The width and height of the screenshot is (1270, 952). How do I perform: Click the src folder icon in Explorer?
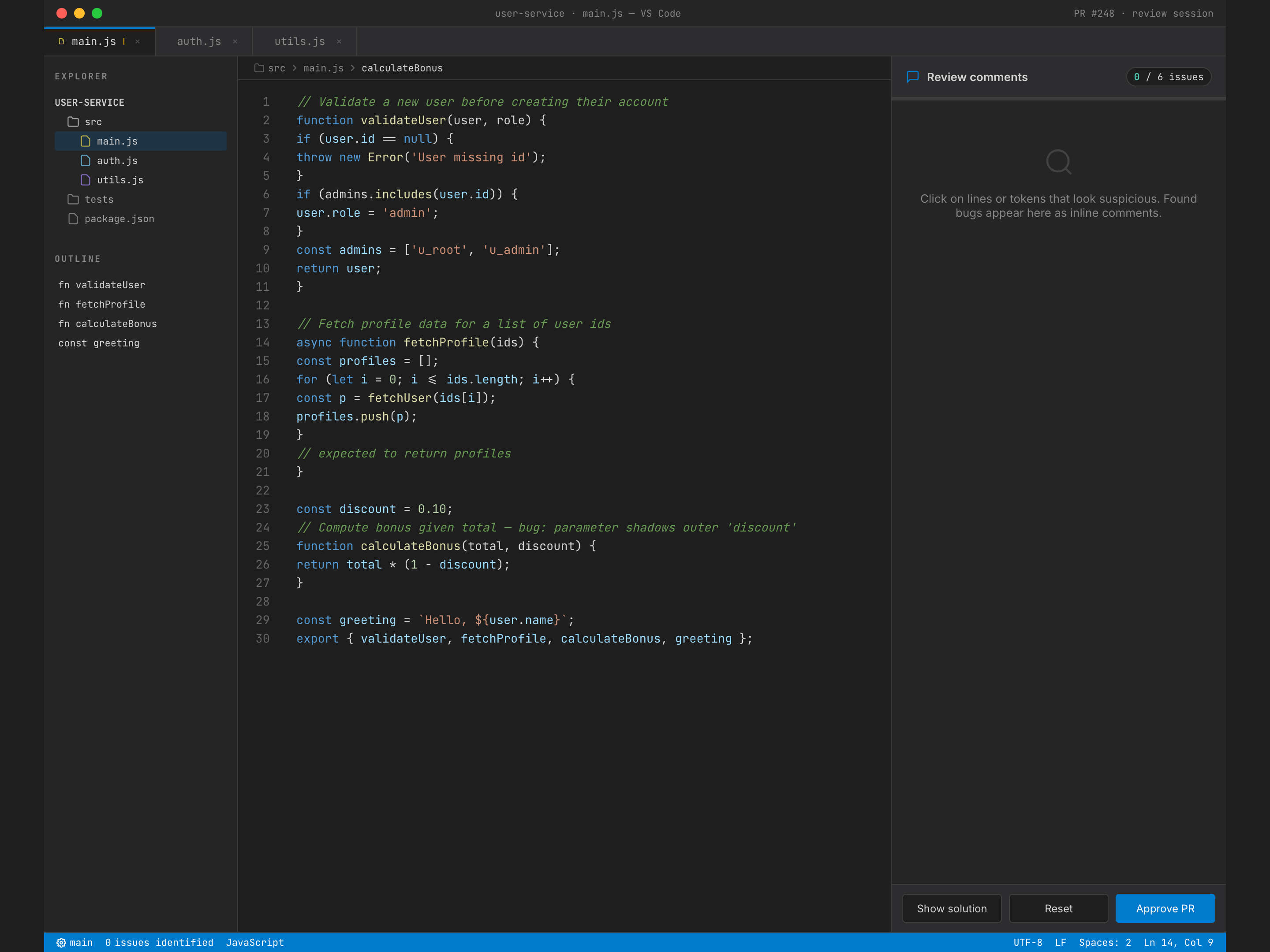click(73, 122)
